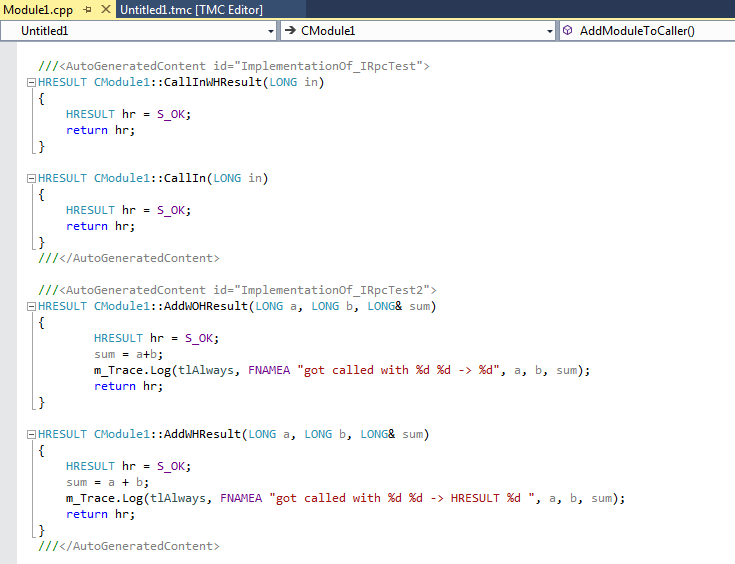Click the 'sum = a+b;' line
The height and width of the screenshot is (564, 735).
click(x=128, y=354)
